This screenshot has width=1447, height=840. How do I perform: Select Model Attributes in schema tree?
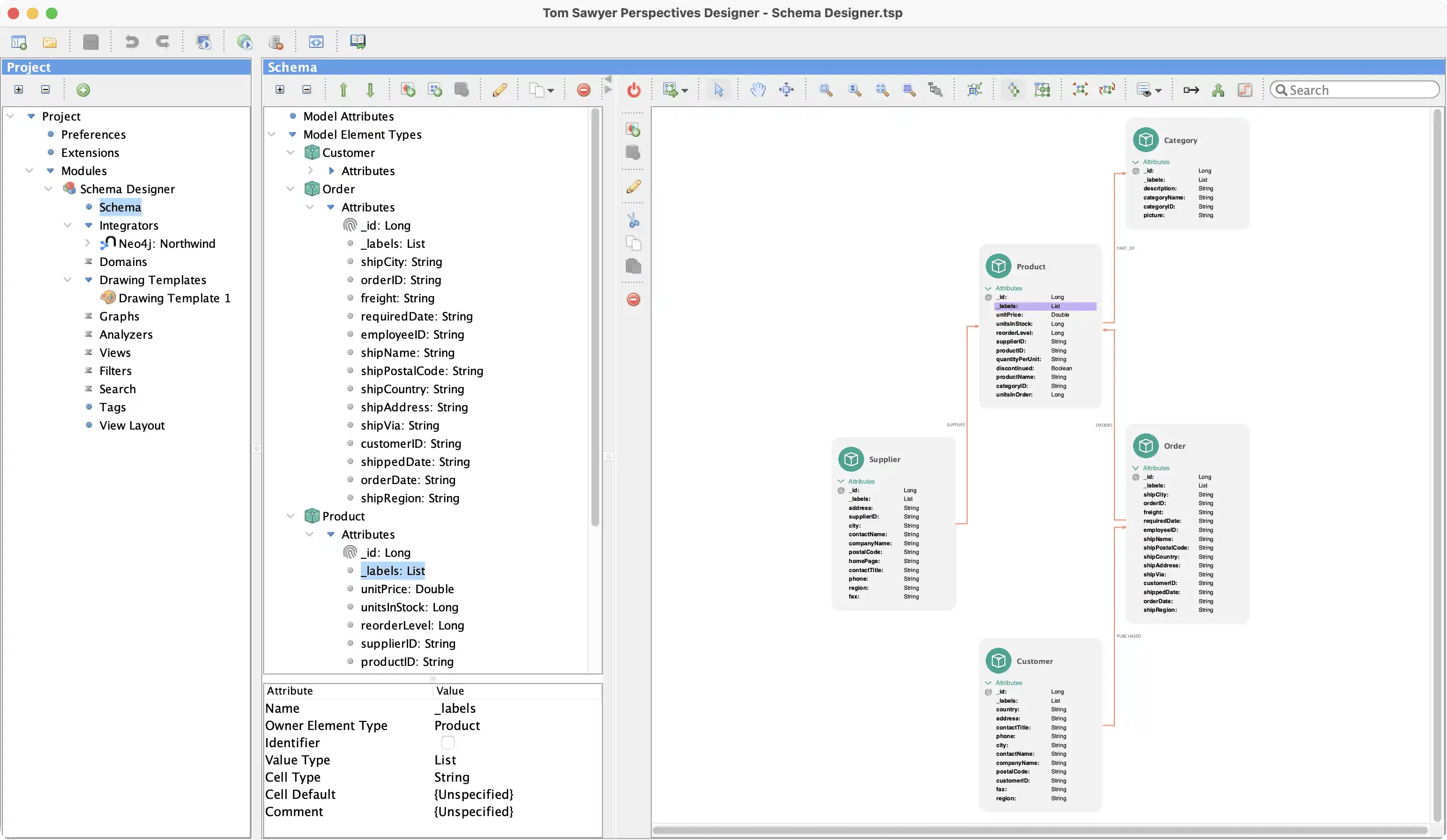point(348,116)
